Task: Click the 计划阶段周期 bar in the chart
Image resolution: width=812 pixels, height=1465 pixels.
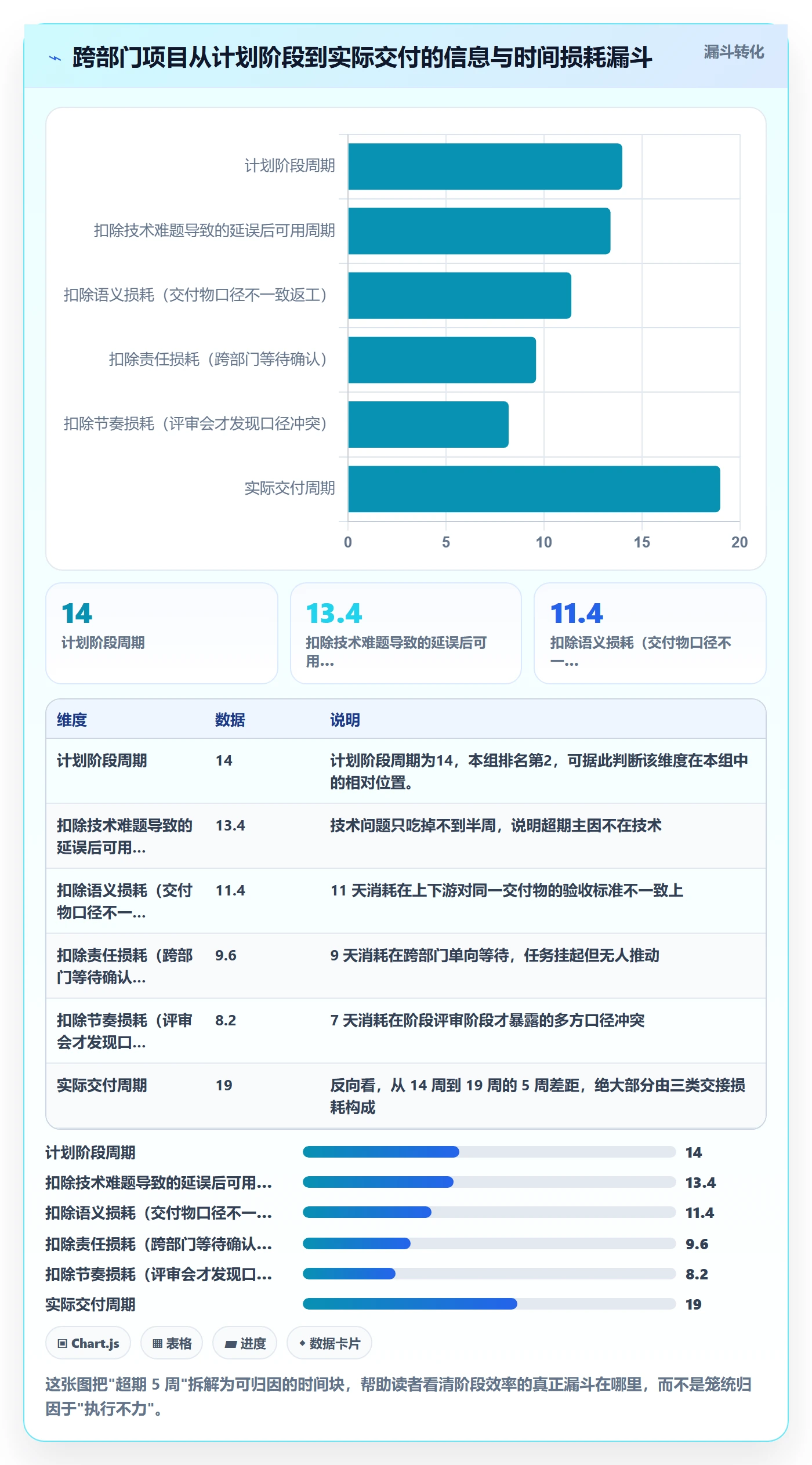Action: click(x=485, y=166)
